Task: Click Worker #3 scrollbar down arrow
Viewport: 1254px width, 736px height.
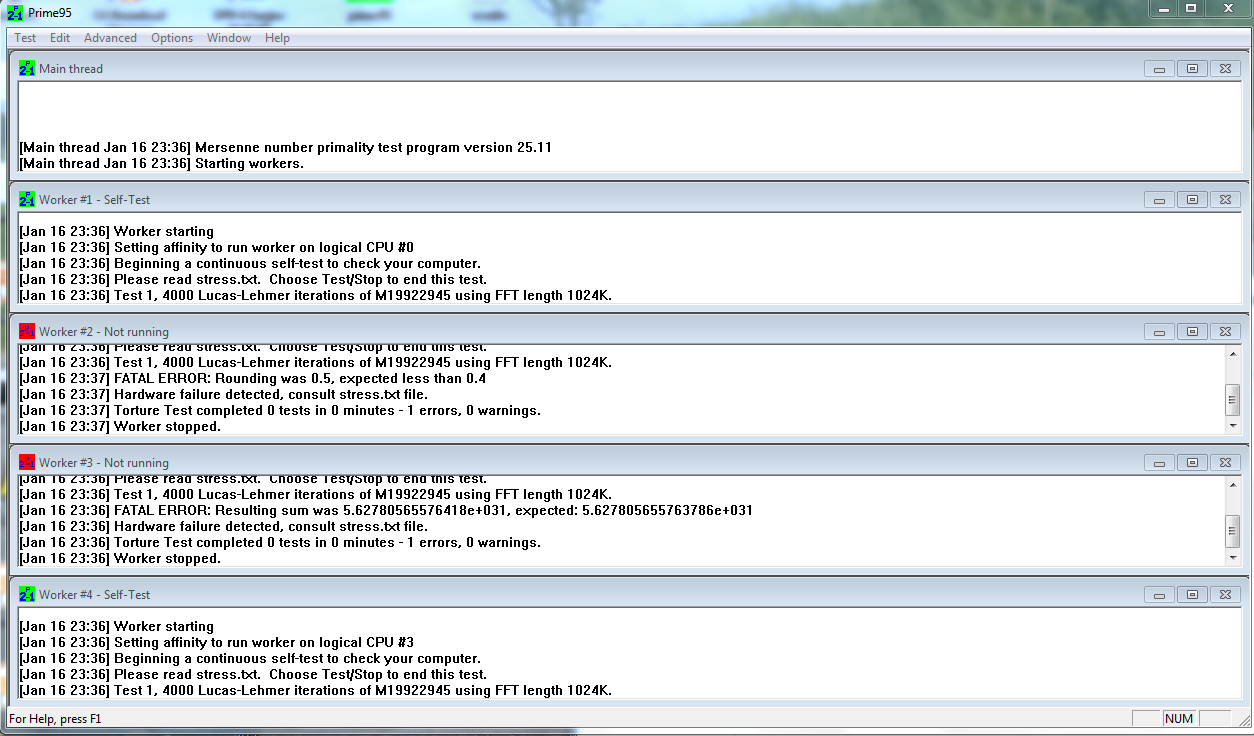Action: tap(1232, 558)
